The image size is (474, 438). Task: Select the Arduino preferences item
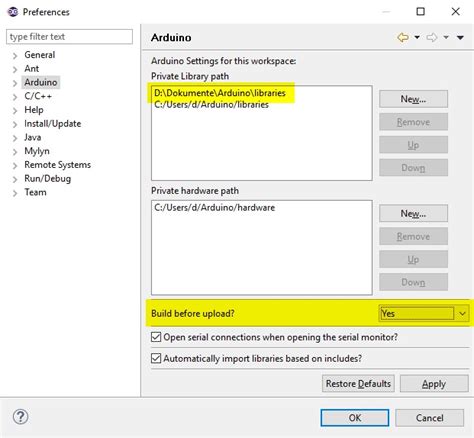pyautogui.click(x=41, y=82)
